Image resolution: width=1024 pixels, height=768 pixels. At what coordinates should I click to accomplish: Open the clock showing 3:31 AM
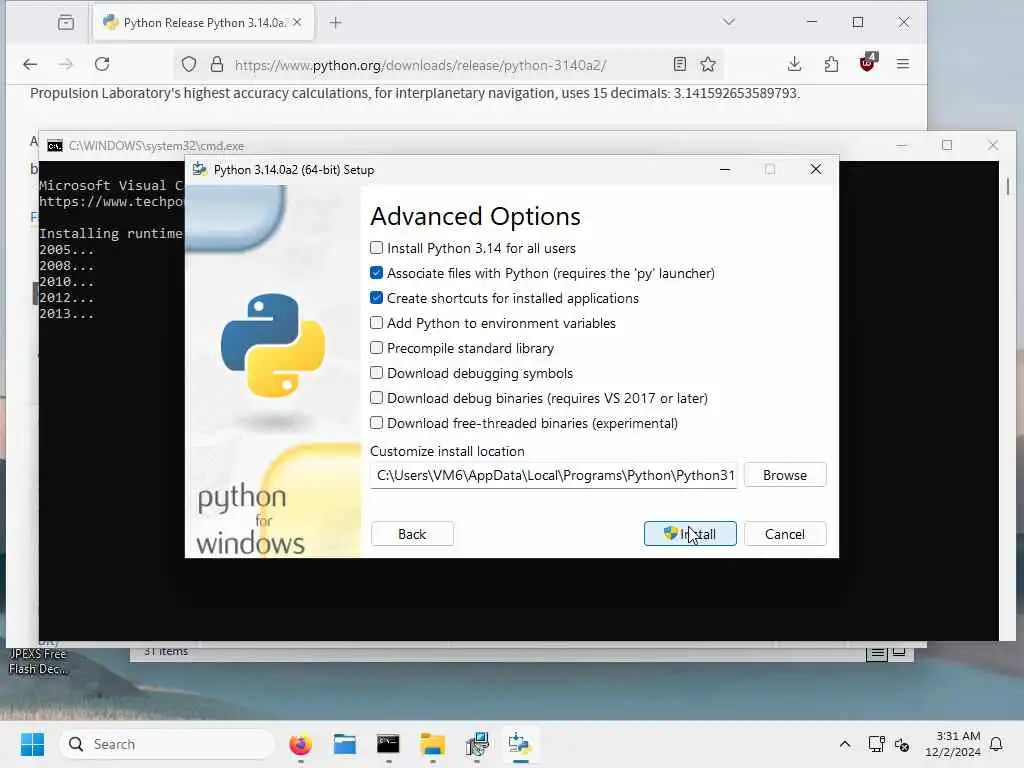[952, 744]
